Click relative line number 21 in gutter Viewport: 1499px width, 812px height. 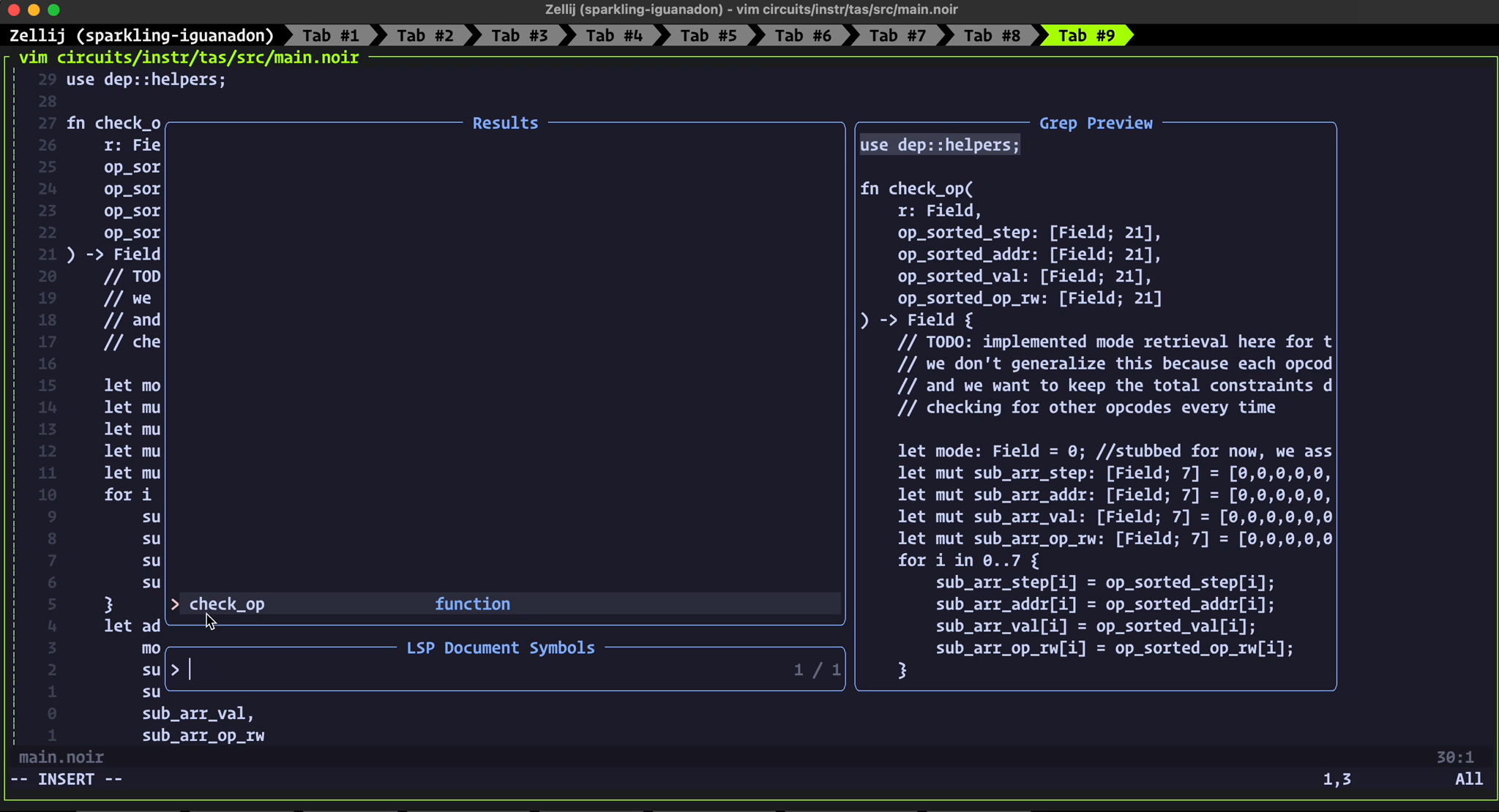coord(48,255)
